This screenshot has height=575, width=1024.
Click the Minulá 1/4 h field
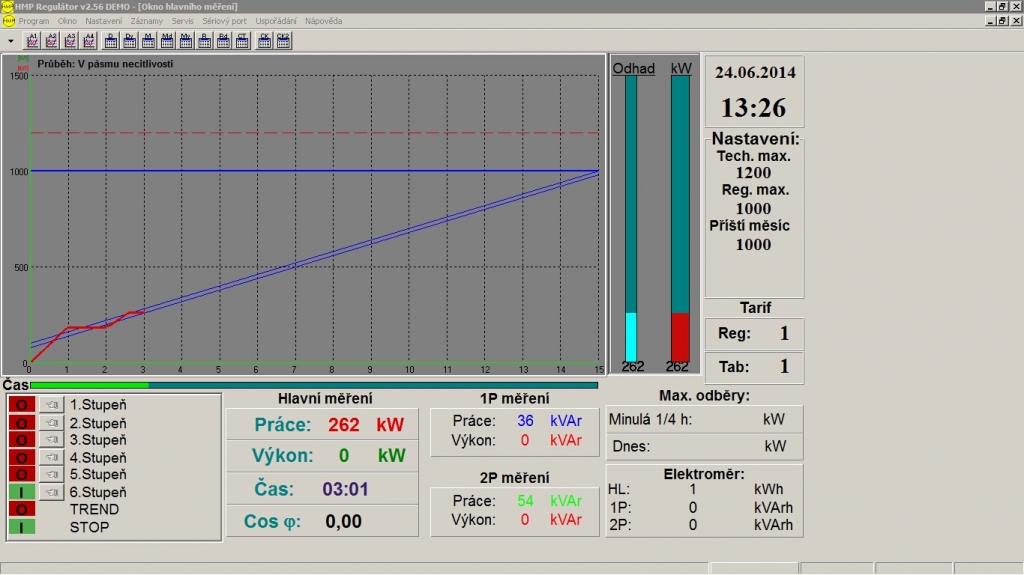705,419
